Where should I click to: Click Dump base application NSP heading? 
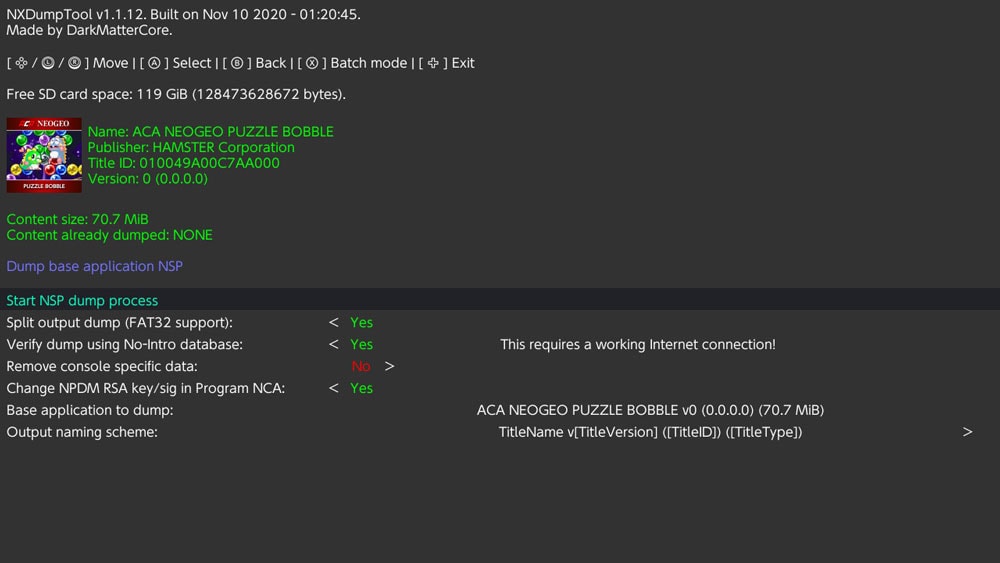point(94,266)
